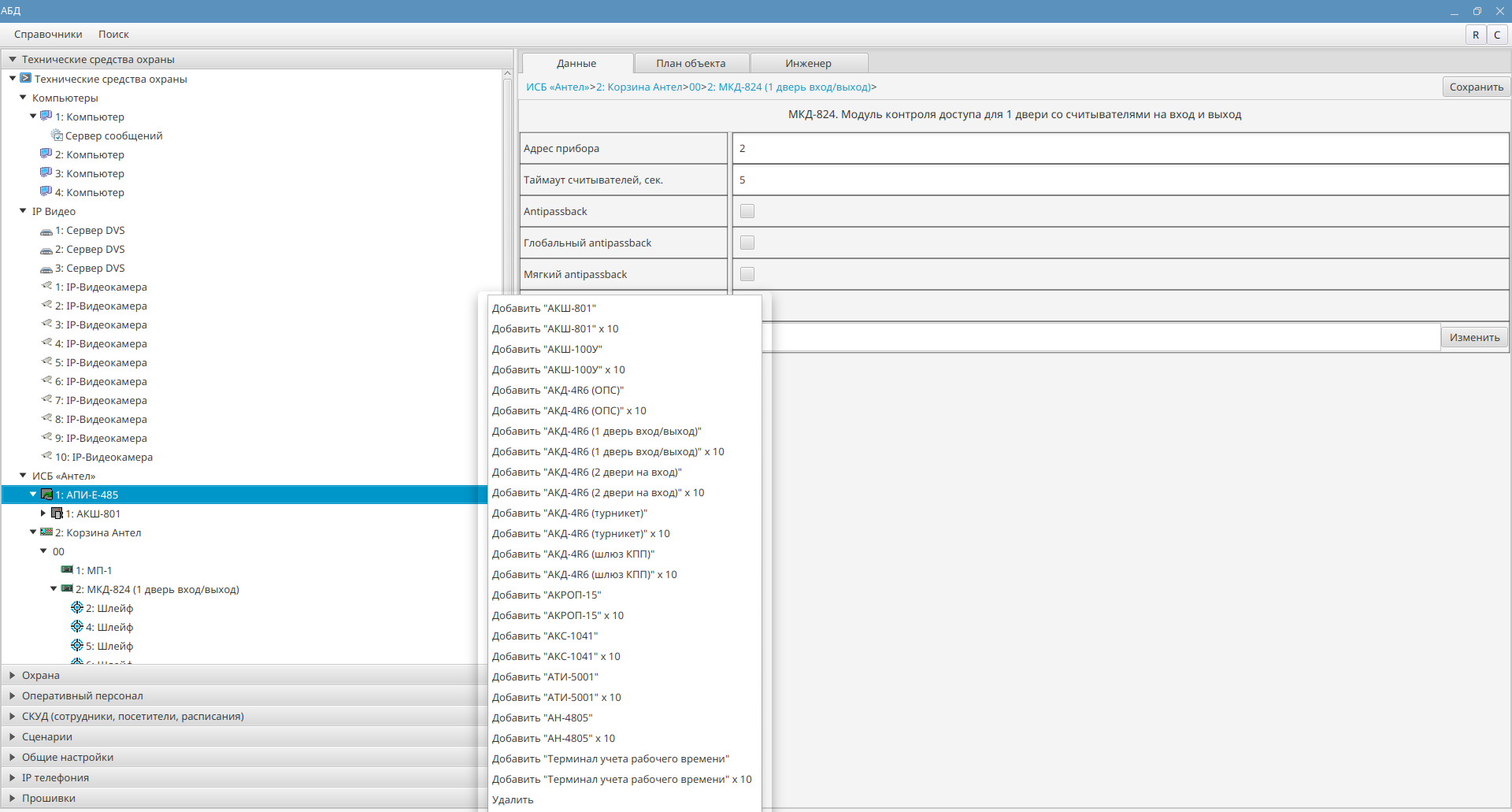Select the 2: Шлейф loop icon
1512x812 pixels.
pos(77,608)
